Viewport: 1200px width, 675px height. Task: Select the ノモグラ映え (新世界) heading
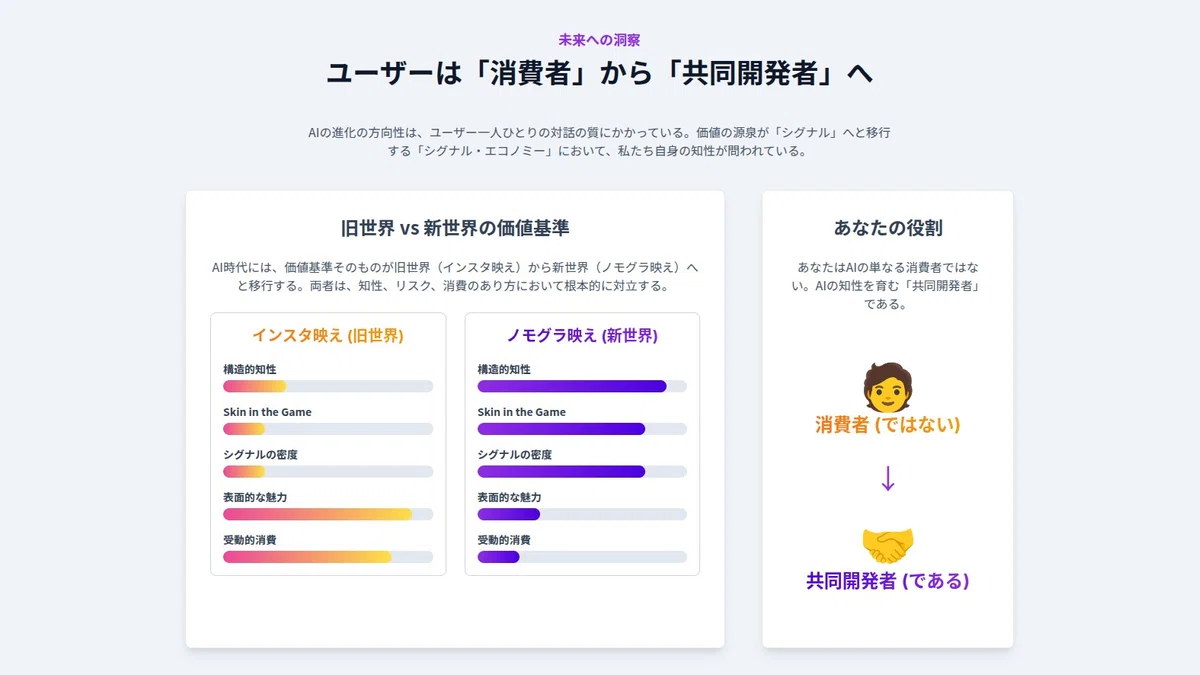[582, 335]
